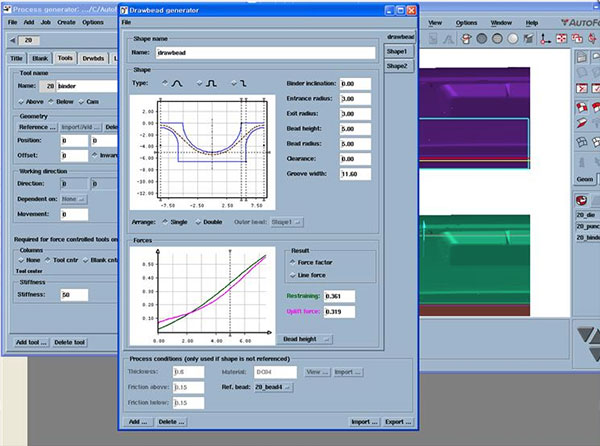
Task: Select Force factor result option
Action: pos(311,262)
